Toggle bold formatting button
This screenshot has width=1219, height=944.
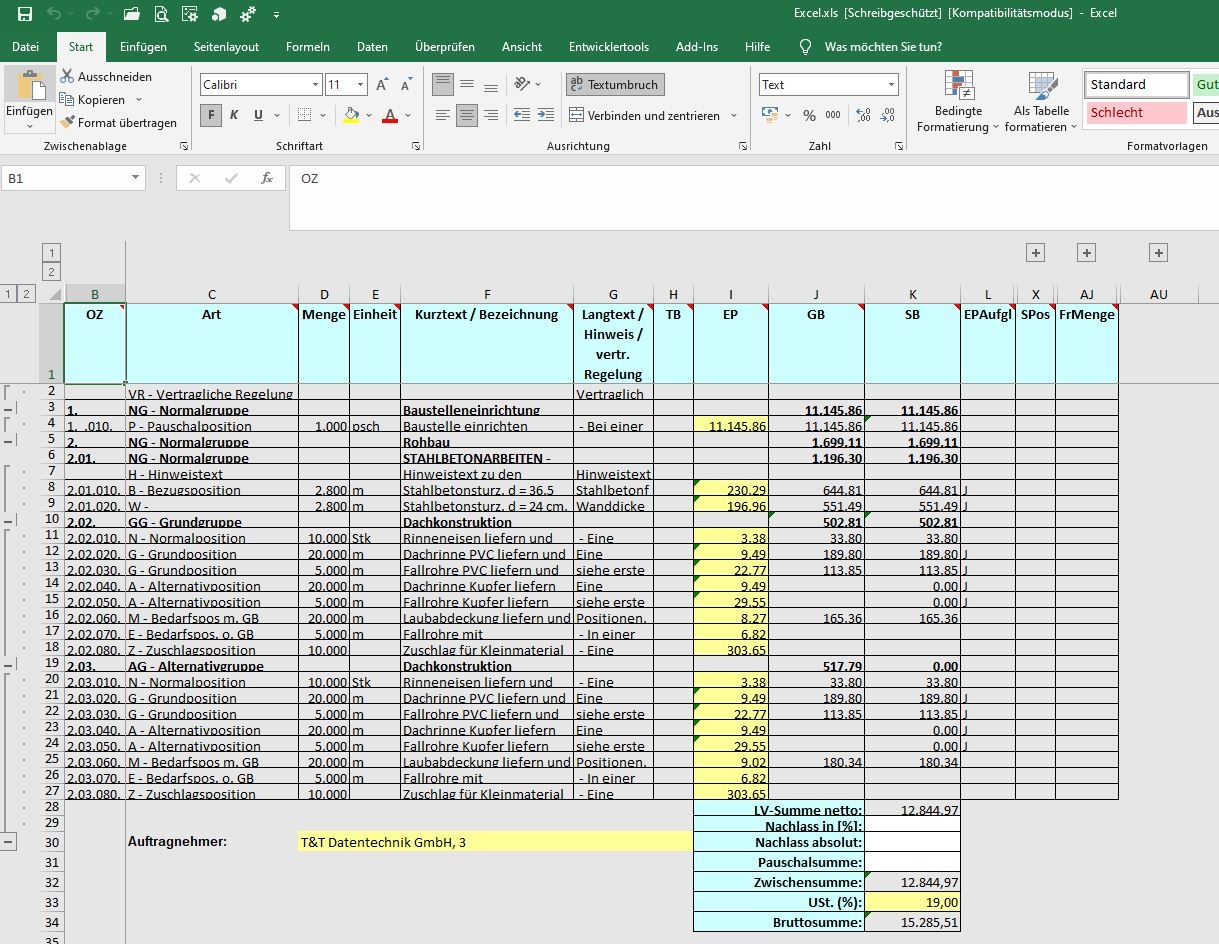pyautogui.click(x=210, y=115)
